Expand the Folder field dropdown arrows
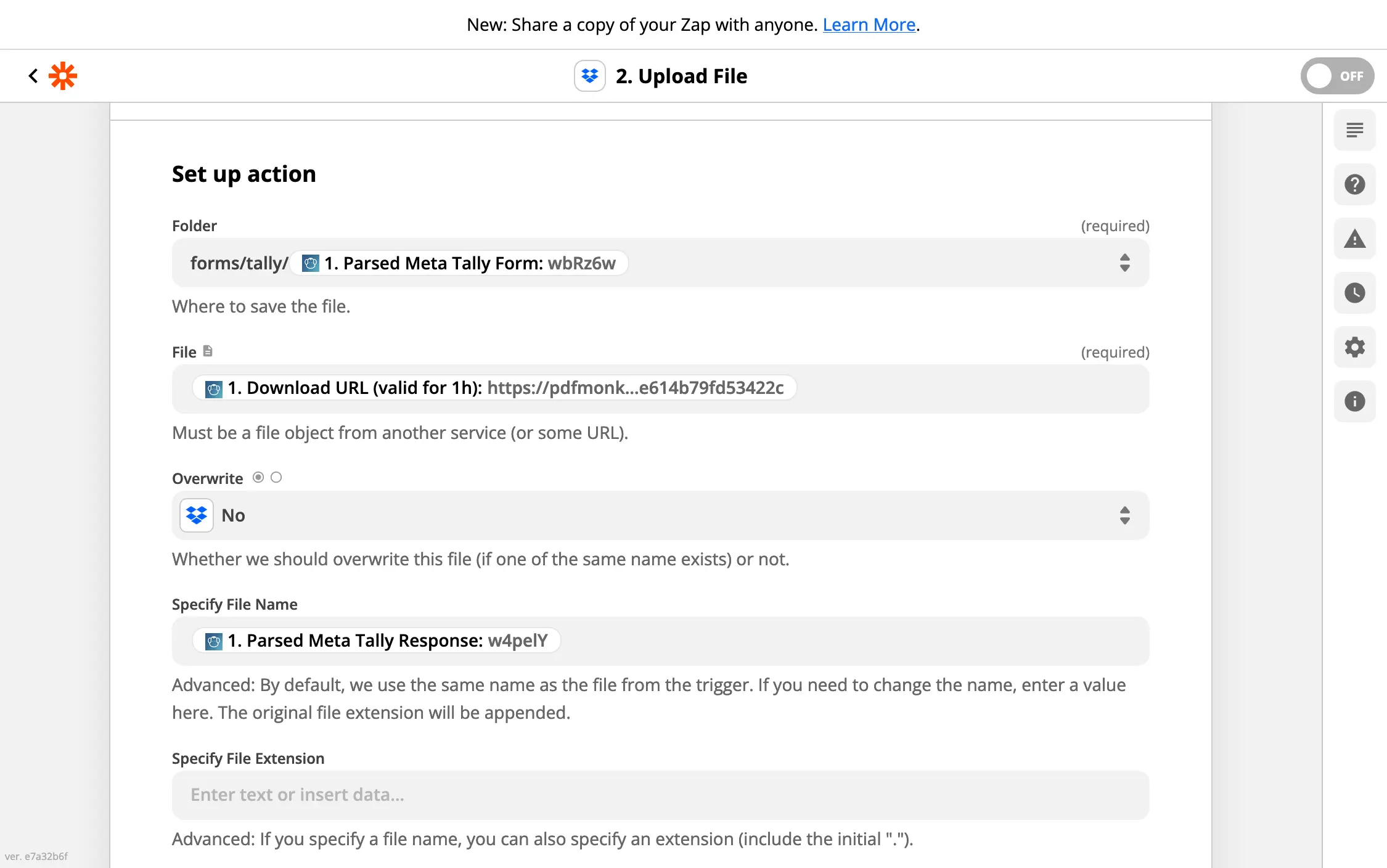This screenshot has height=868, width=1387. click(x=1124, y=263)
